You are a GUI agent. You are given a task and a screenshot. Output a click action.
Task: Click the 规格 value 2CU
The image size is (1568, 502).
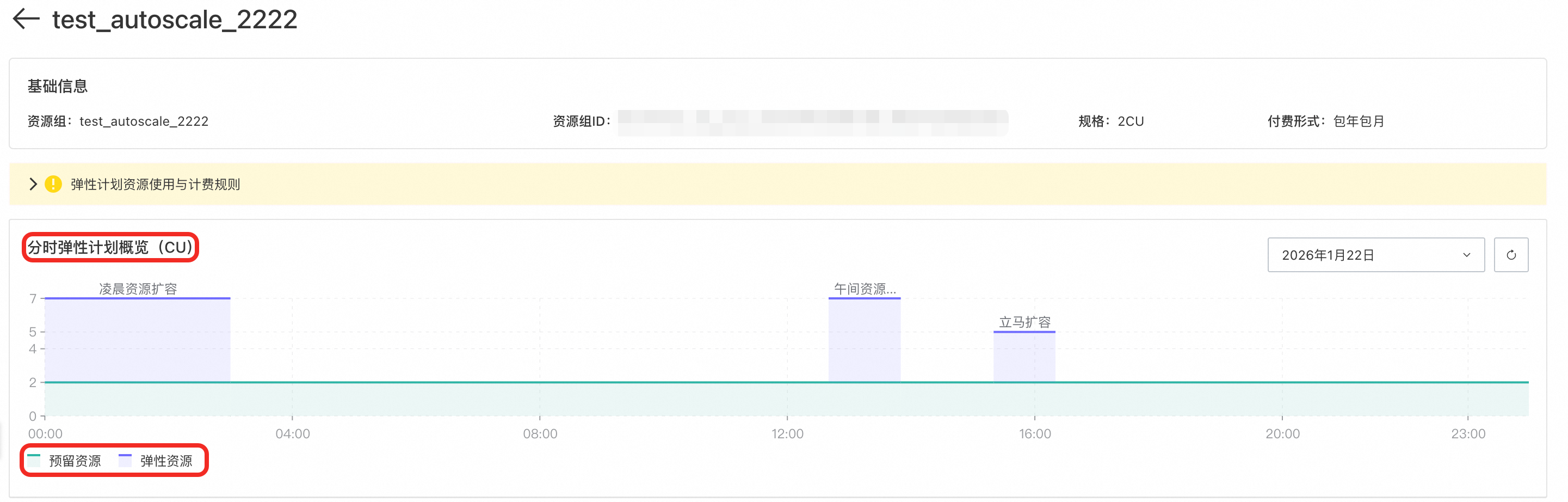click(x=1131, y=121)
